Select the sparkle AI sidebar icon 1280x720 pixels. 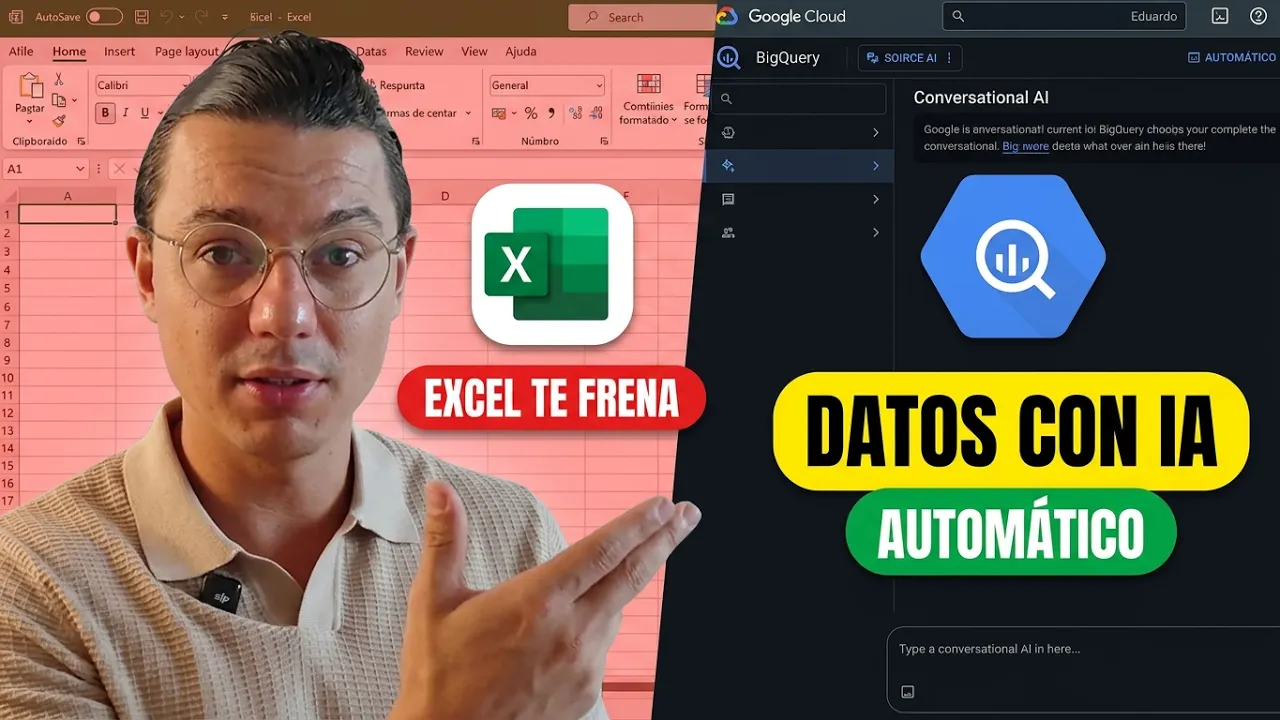click(728, 166)
